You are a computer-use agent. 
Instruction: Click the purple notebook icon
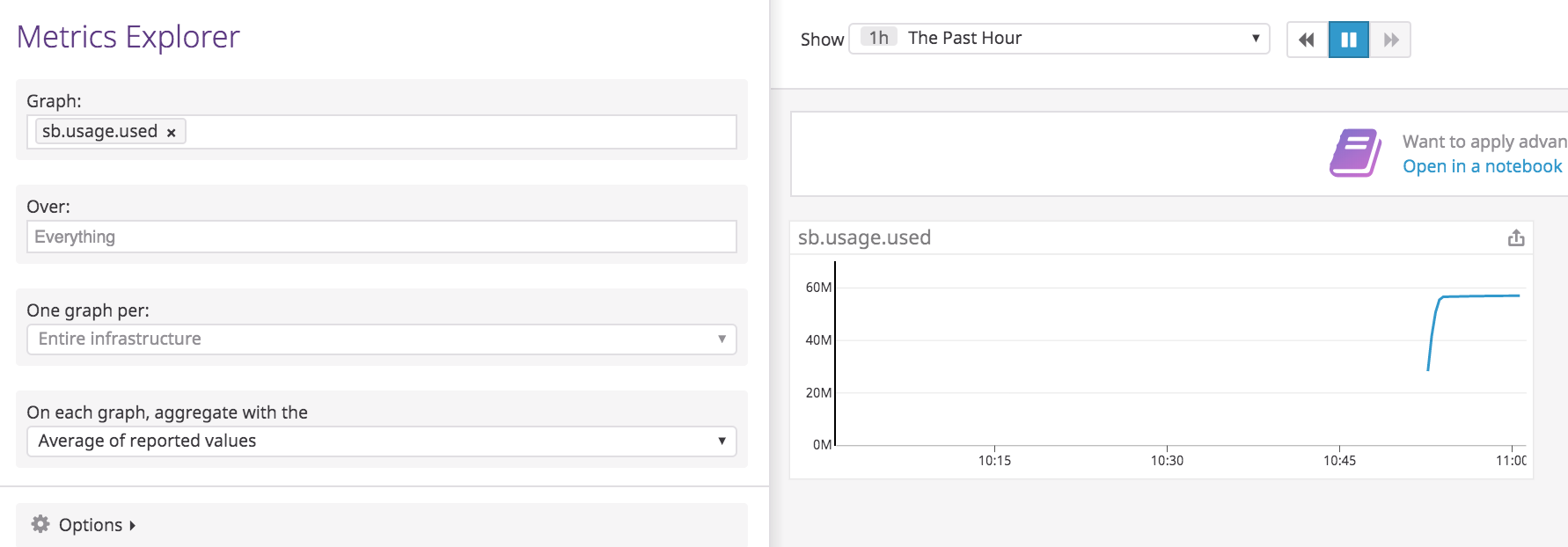pyautogui.click(x=1355, y=153)
